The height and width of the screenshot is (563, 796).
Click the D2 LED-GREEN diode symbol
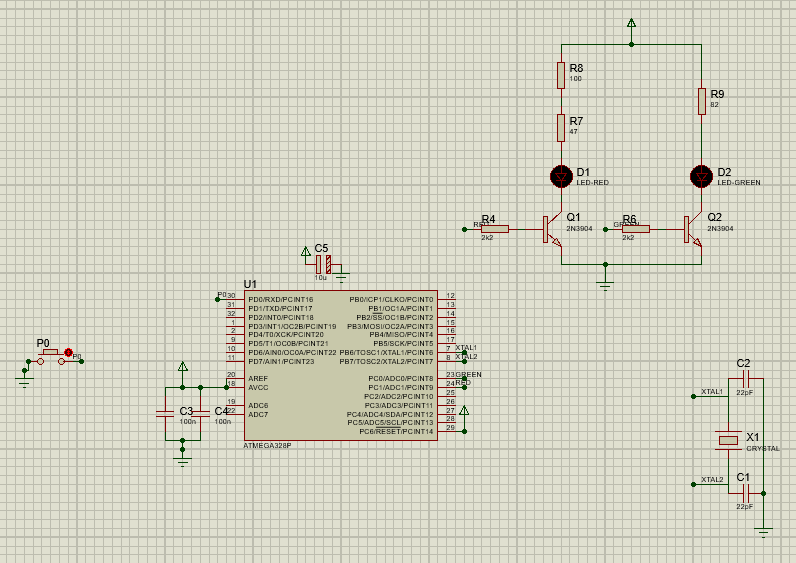click(702, 177)
